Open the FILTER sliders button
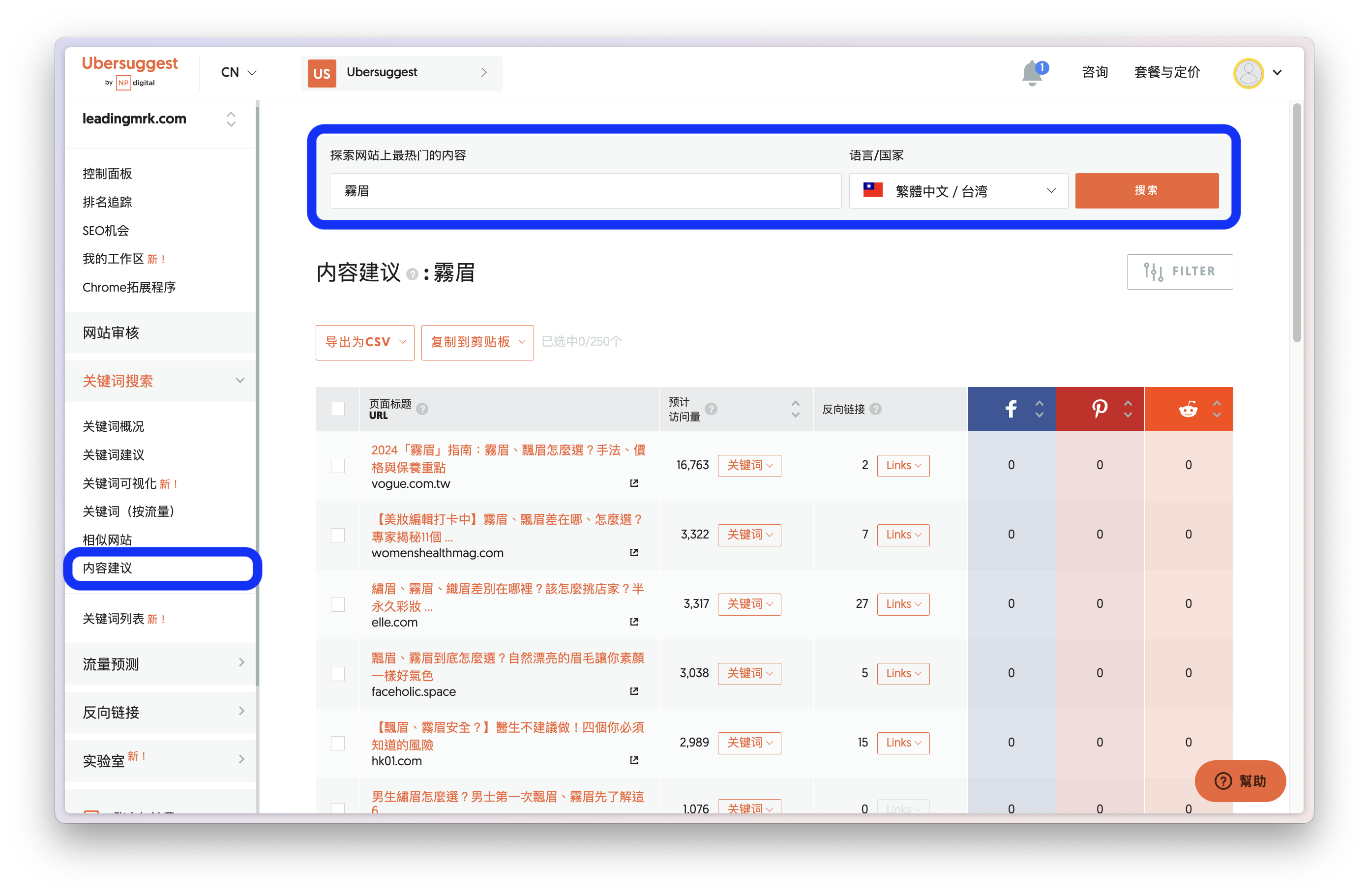The width and height of the screenshot is (1369, 896). [x=1180, y=271]
